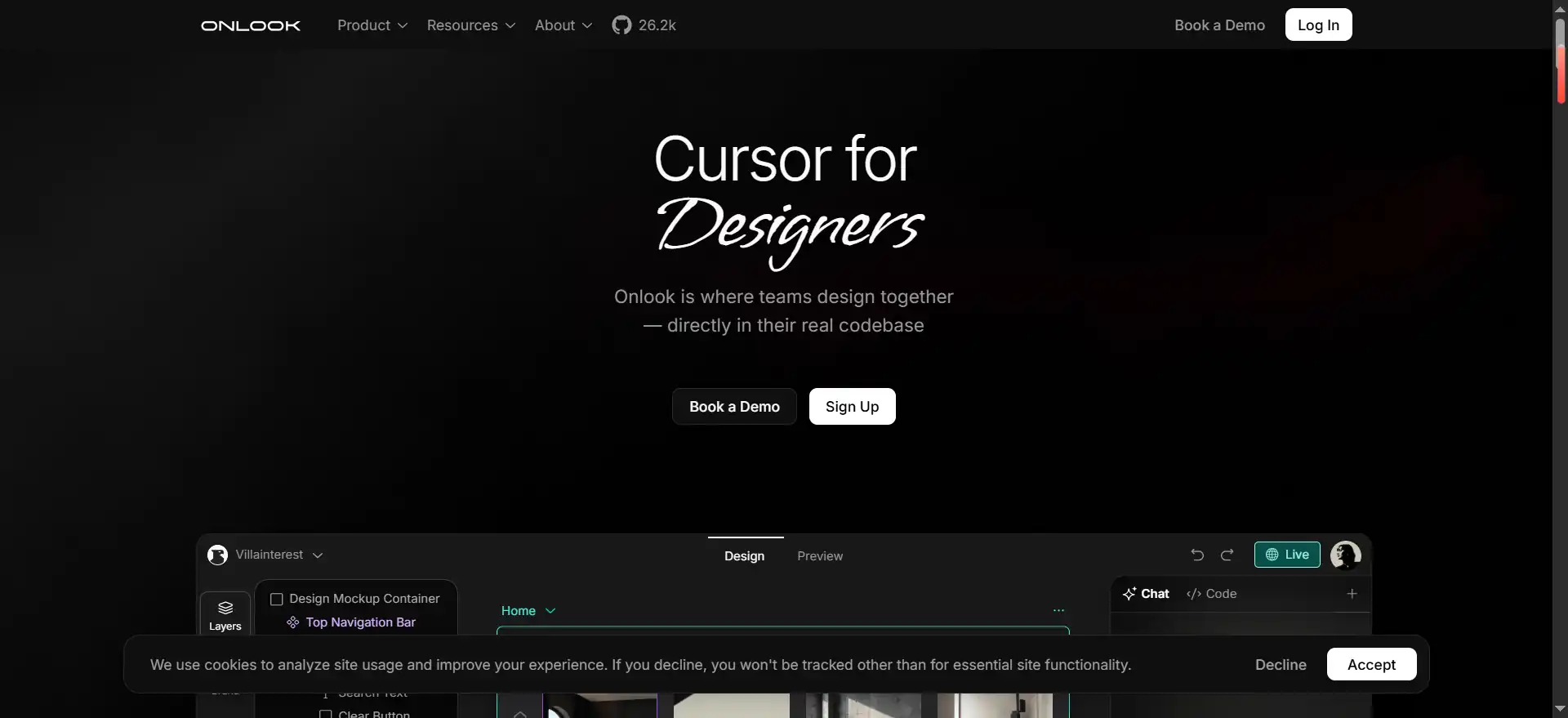Open the Home page dropdown
The width and height of the screenshot is (1568, 718).
[528, 611]
